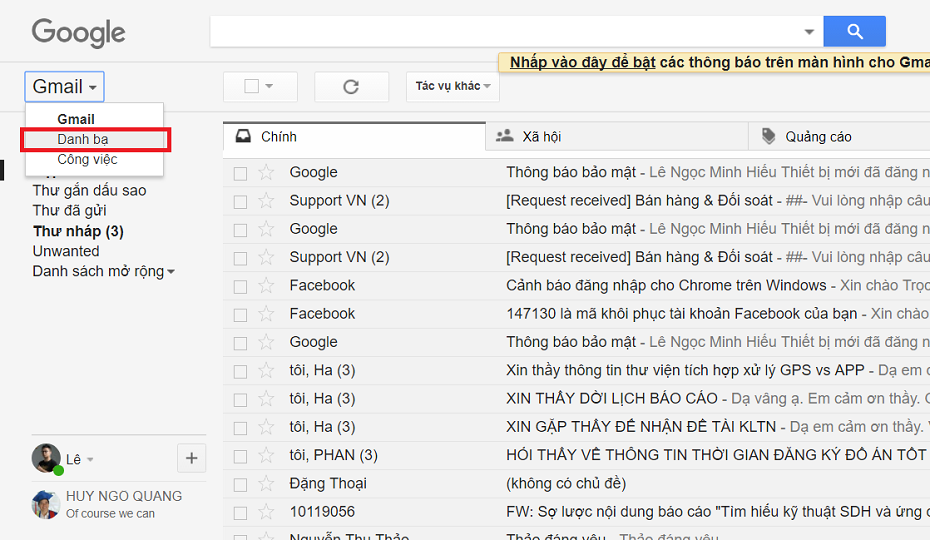The image size is (930, 540).
Task: Click the desktop notification enable link
Action: 582,62
